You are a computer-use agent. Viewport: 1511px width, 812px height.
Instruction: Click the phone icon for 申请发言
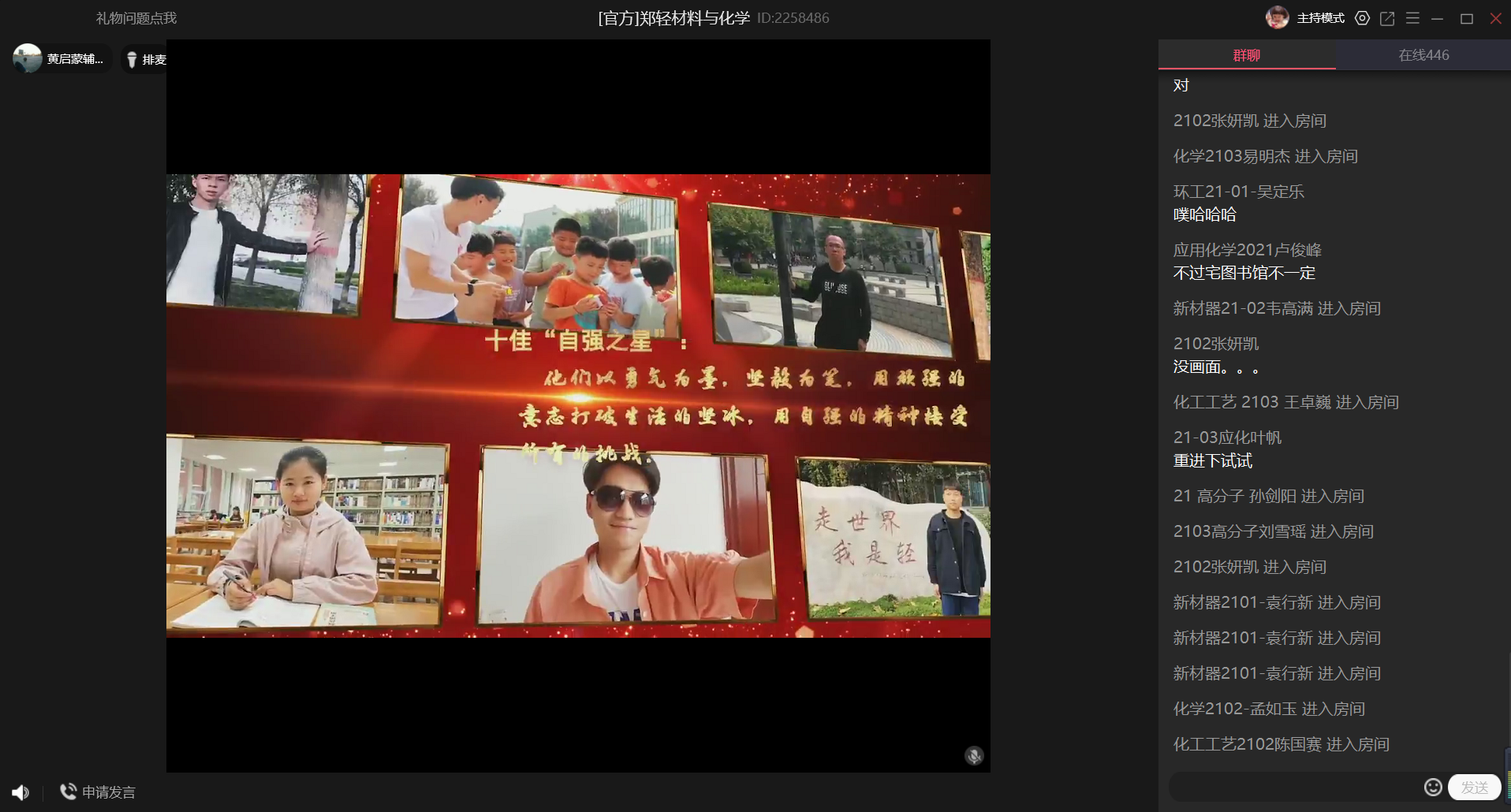click(69, 792)
